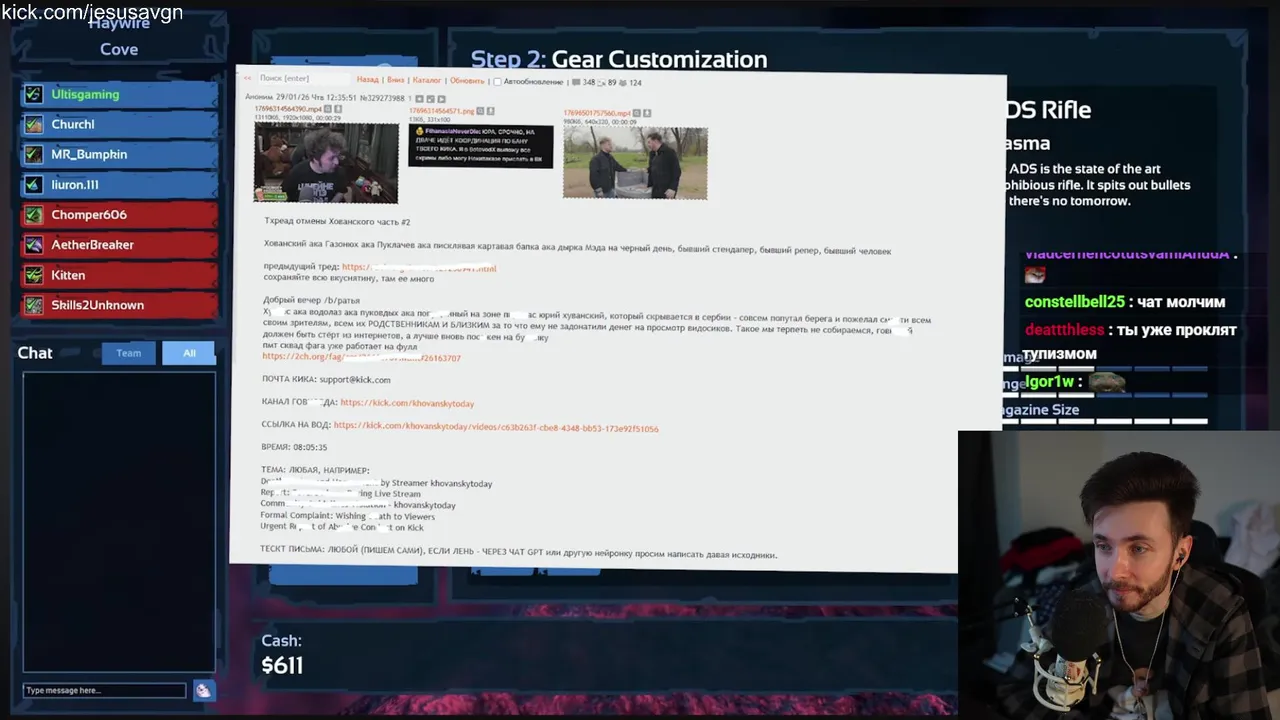The height and width of the screenshot is (720, 1280).
Task: Click the posts count icon showing 348
Action: pos(576,82)
